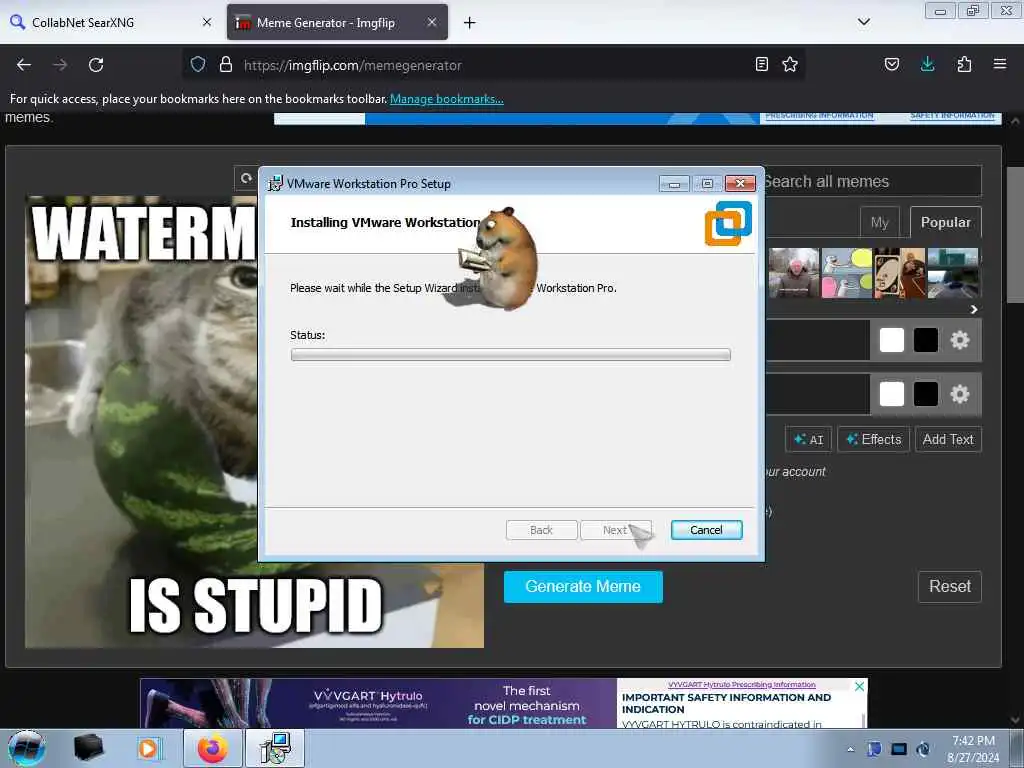Open VMware installer taskbar item
Image resolution: width=1024 pixels, height=768 pixels.
click(x=275, y=748)
